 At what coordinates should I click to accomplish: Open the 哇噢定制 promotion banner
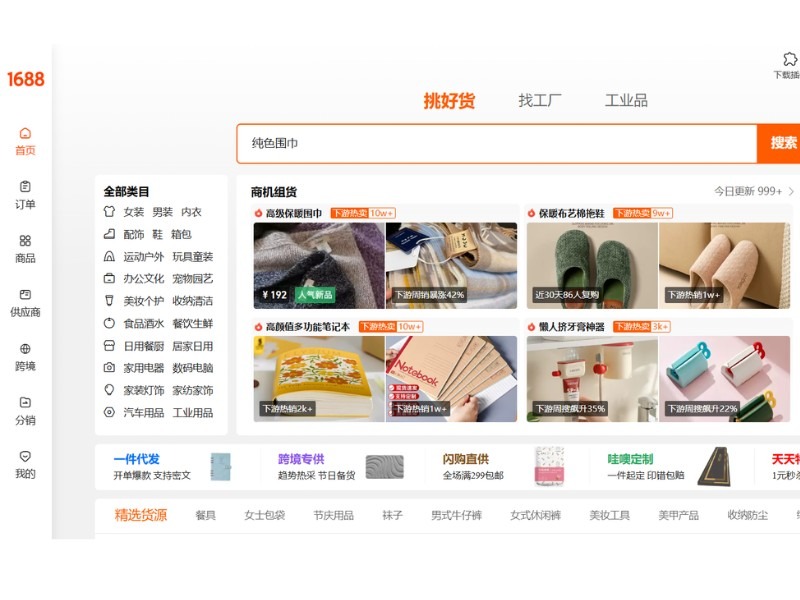[669, 467]
